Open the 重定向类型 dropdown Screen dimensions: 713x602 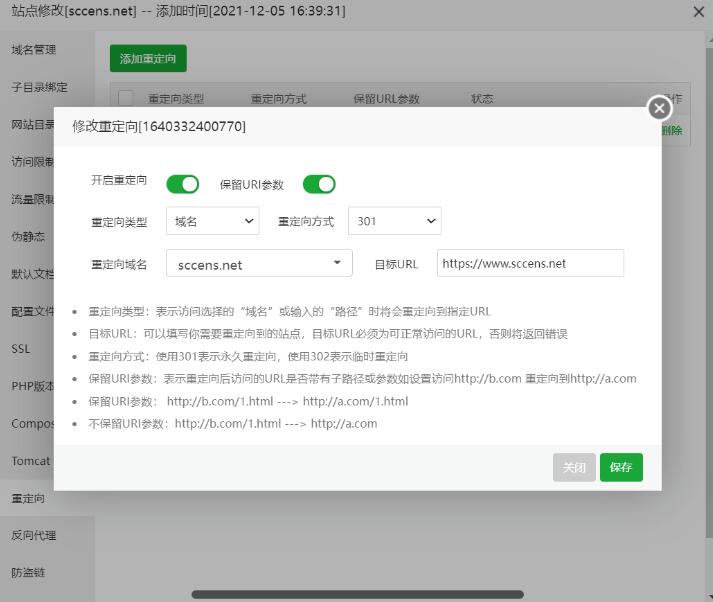tap(213, 221)
